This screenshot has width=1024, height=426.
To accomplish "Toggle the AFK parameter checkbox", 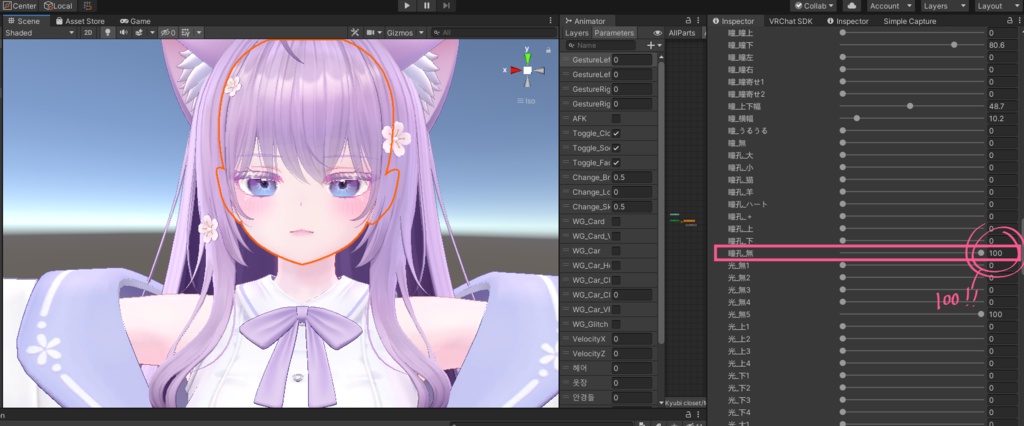I will pos(616,119).
